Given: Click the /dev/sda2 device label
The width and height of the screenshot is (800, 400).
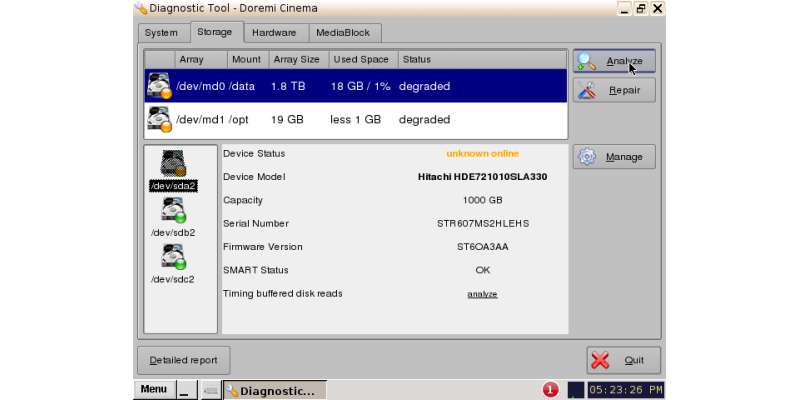Looking at the screenshot, I should [x=173, y=186].
